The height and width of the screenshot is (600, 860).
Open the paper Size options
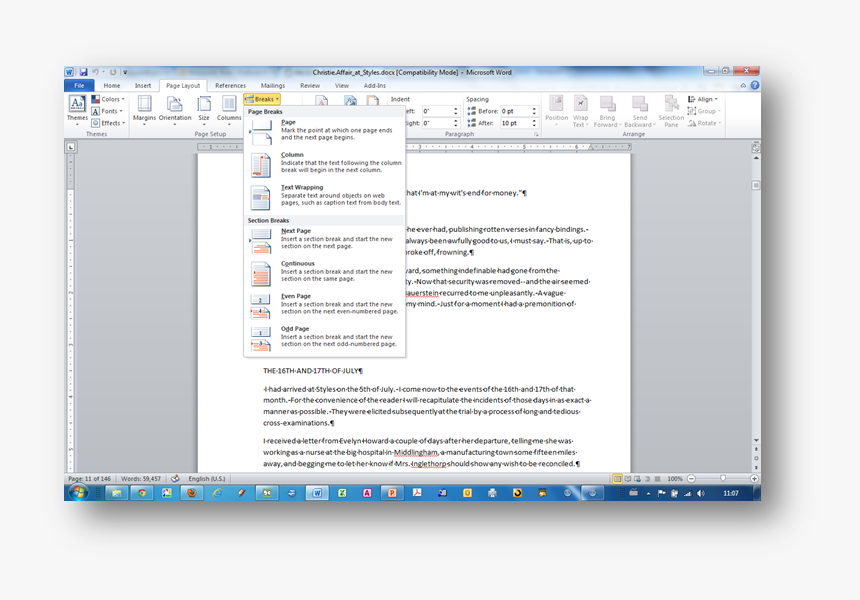pos(204,110)
